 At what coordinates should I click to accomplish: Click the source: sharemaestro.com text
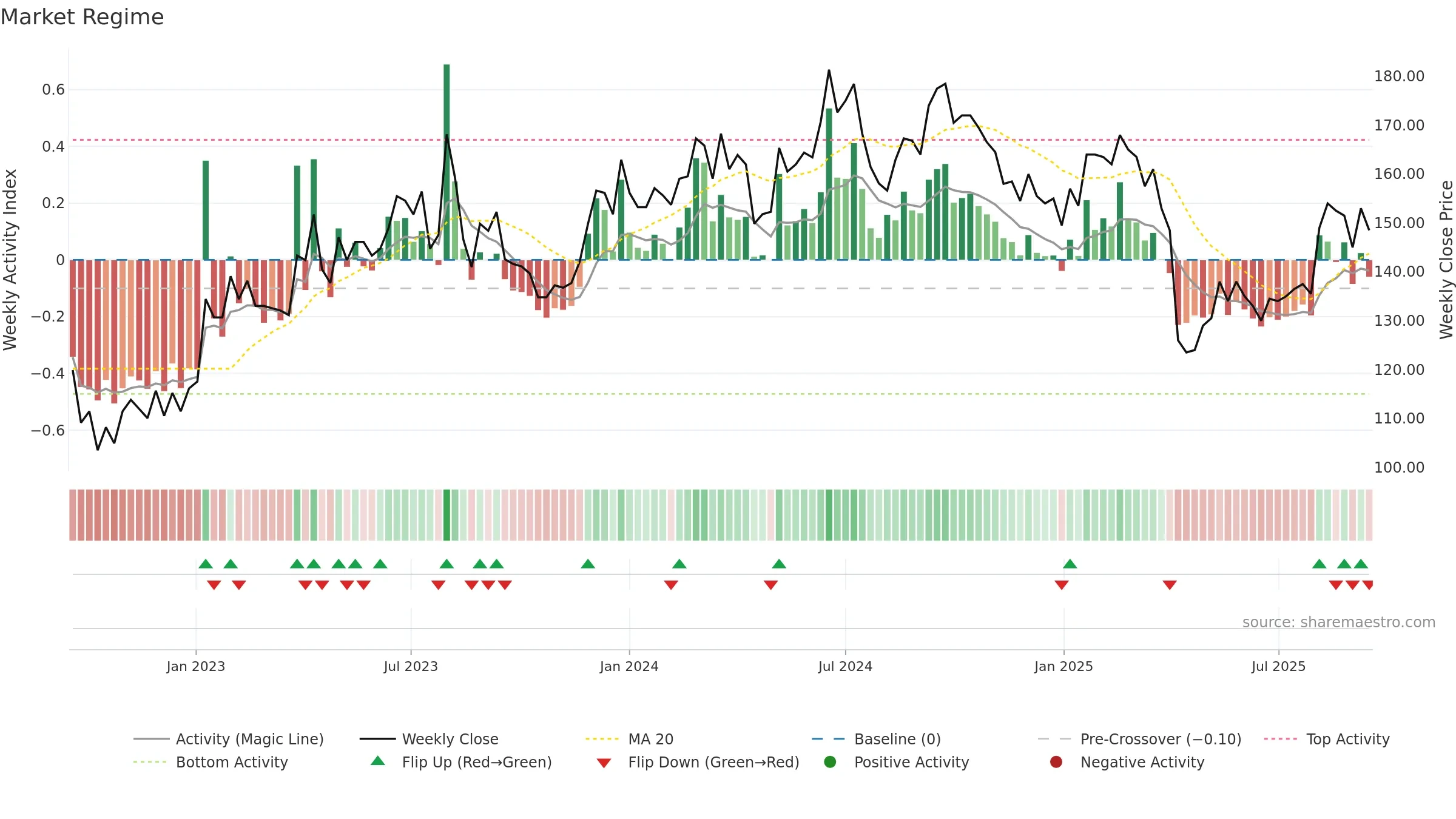(x=1339, y=622)
